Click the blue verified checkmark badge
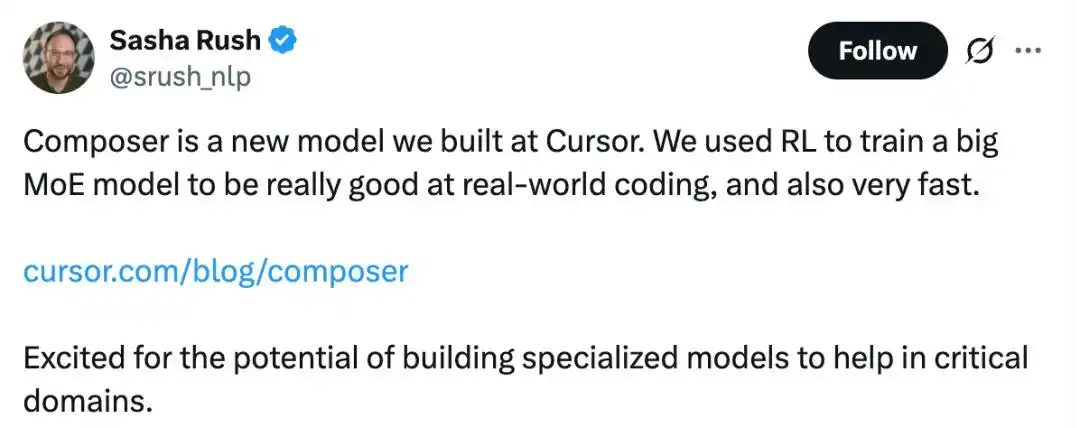 pyautogui.click(x=284, y=41)
